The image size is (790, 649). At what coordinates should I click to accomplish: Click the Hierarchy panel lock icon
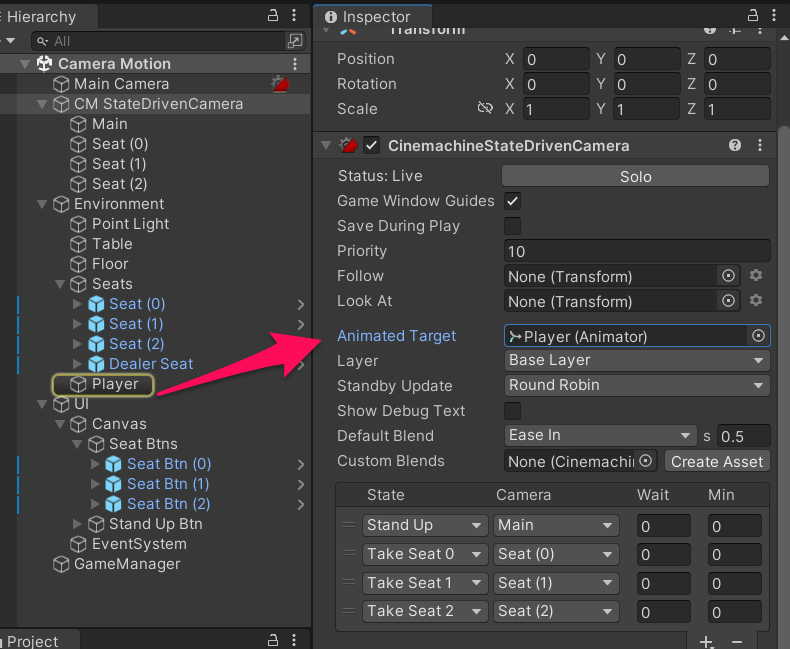point(273,16)
